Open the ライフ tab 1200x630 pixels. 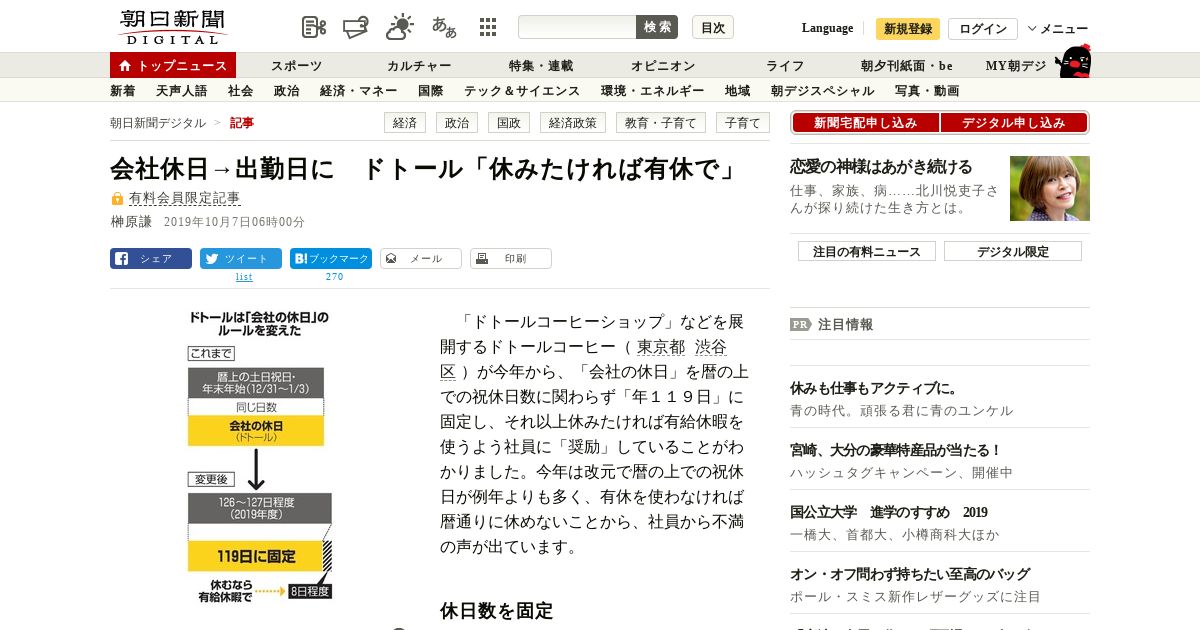(x=785, y=66)
